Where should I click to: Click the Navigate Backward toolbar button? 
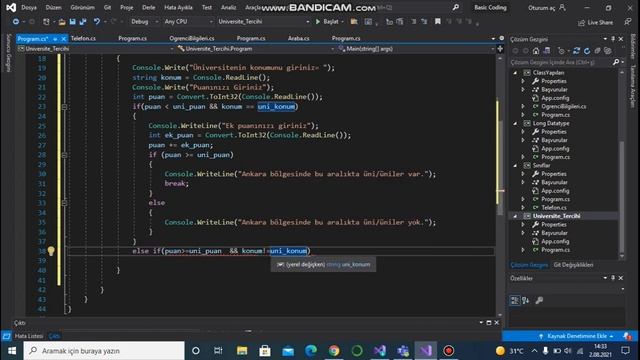(16, 22)
